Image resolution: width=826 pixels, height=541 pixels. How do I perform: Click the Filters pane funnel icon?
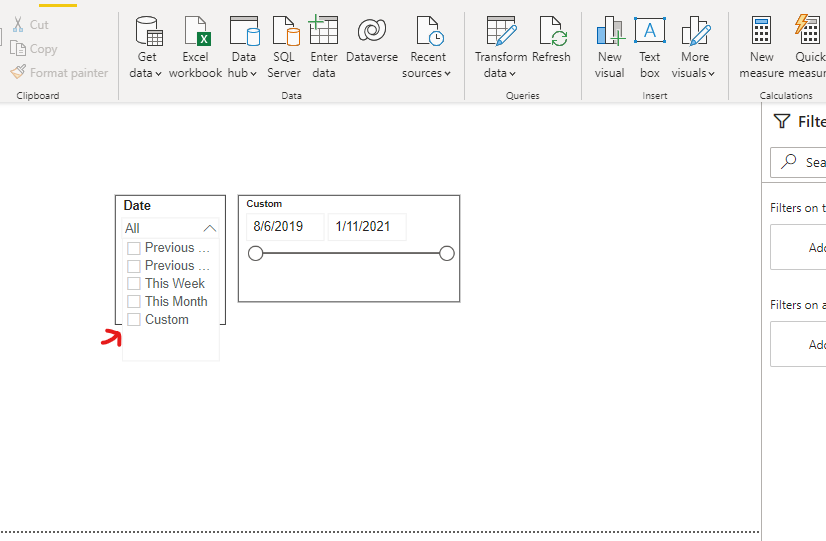coord(782,122)
